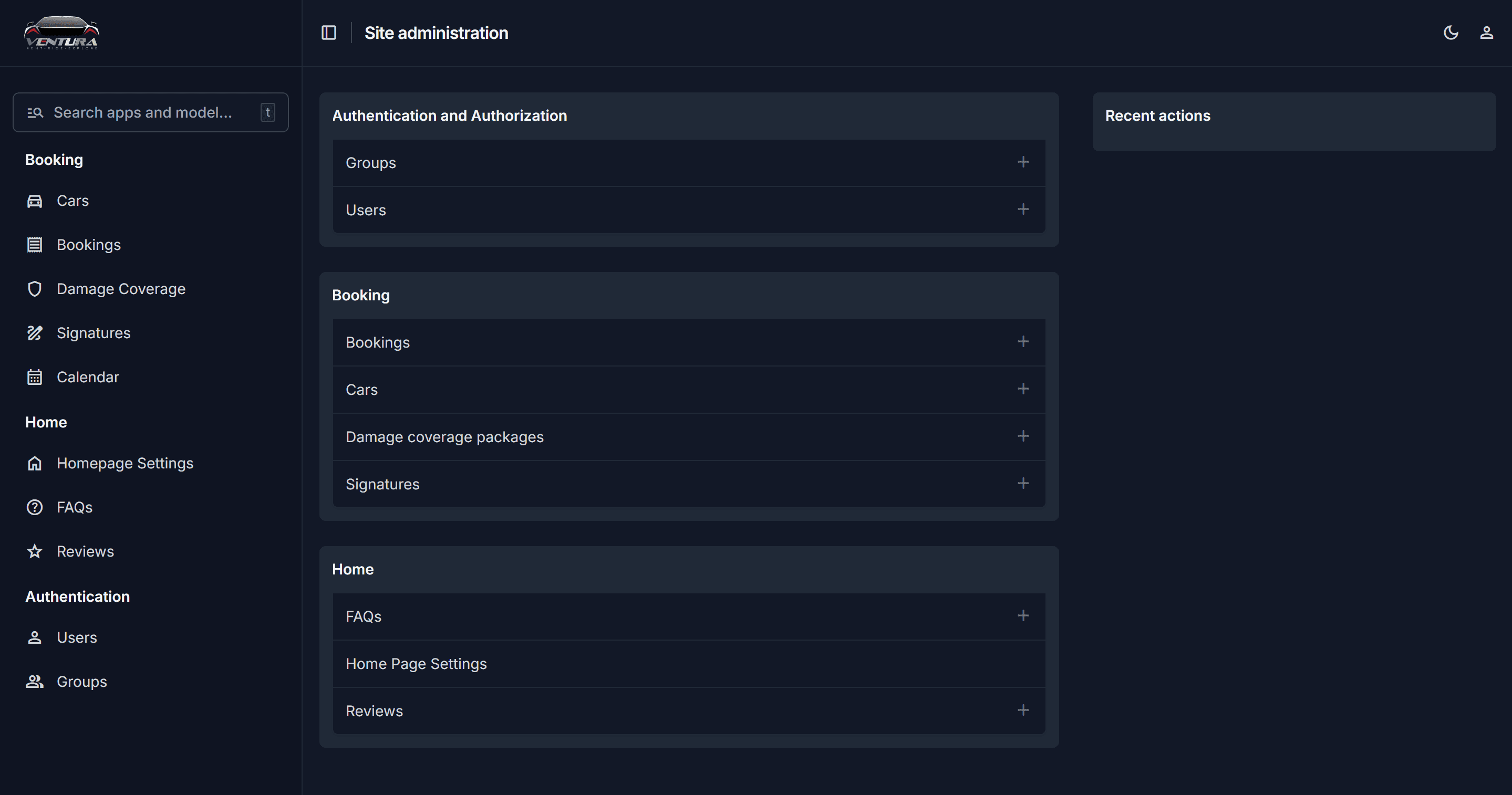The height and width of the screenshot is (795, 1512).
Task: Open the Home app heading in main panel
Action: [353, 569]
